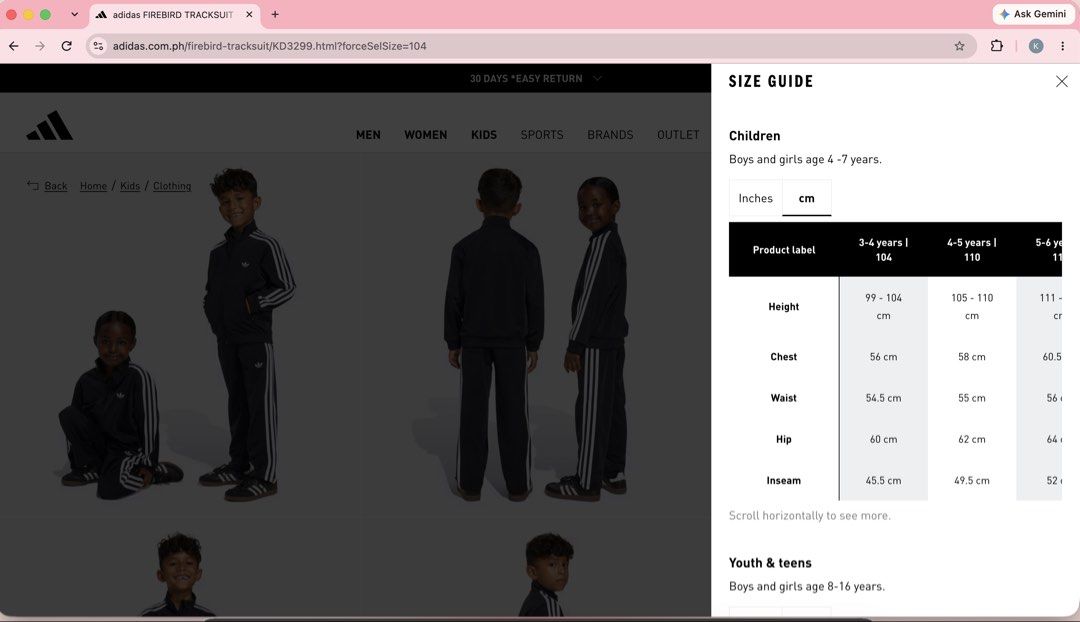Click the browser forward arrow

tap(40, 46)
